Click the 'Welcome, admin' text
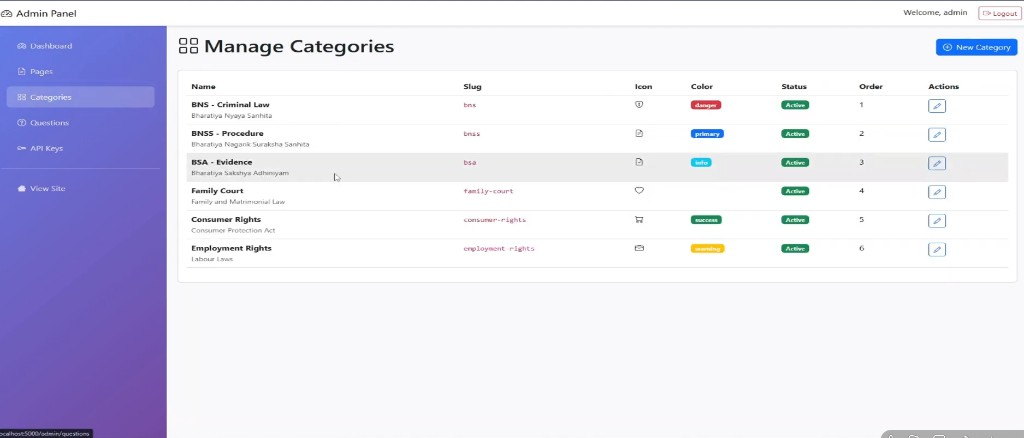 (x=935, y=12)
